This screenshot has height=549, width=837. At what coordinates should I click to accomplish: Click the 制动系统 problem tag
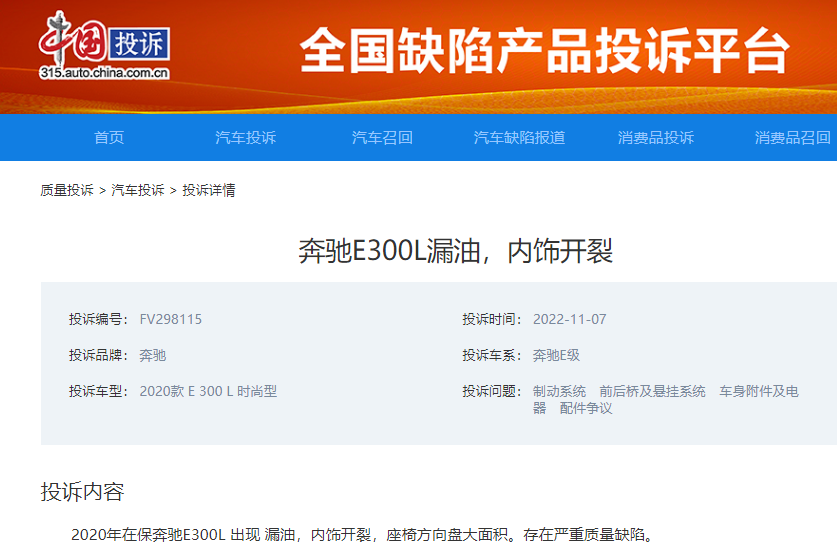click(559, 391)
